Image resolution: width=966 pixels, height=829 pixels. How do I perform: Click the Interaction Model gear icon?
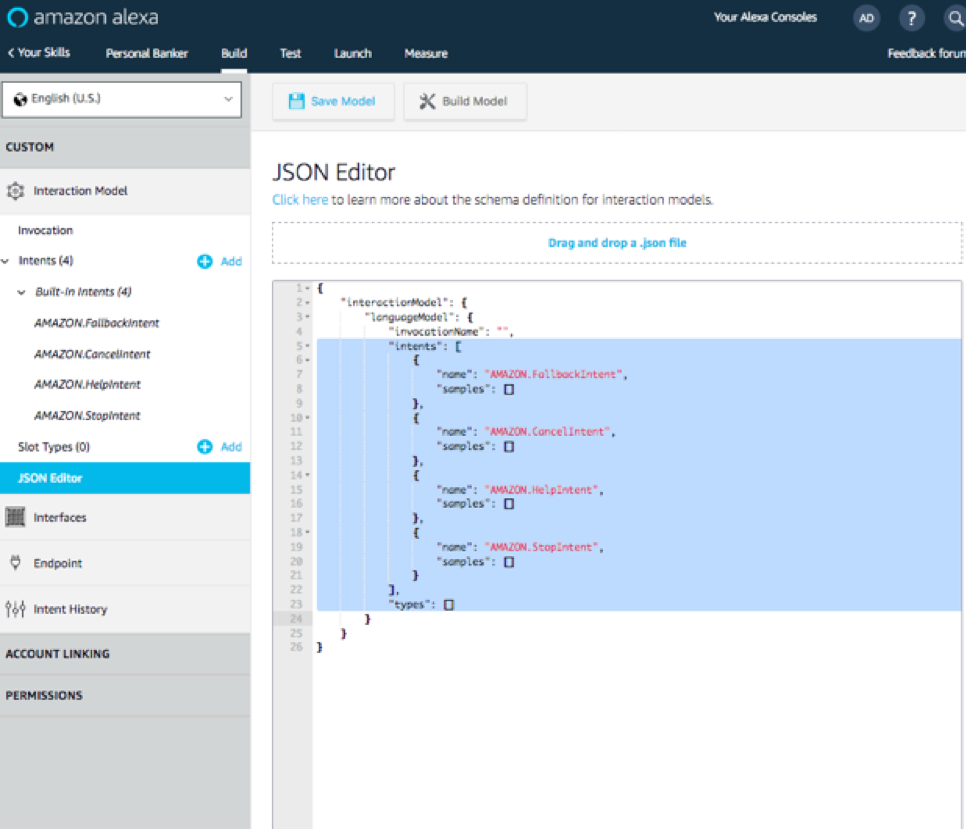pos(15,191)
